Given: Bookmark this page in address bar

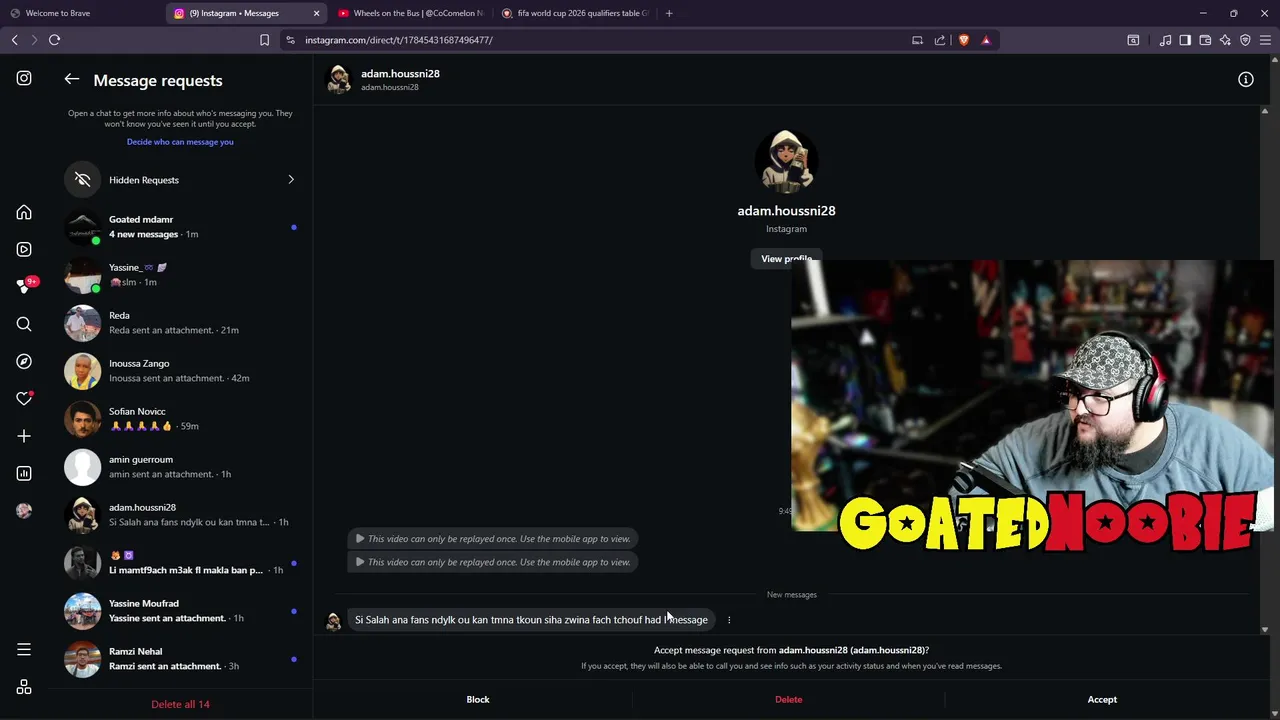Looking at the screenshot, I should (264, 40).
